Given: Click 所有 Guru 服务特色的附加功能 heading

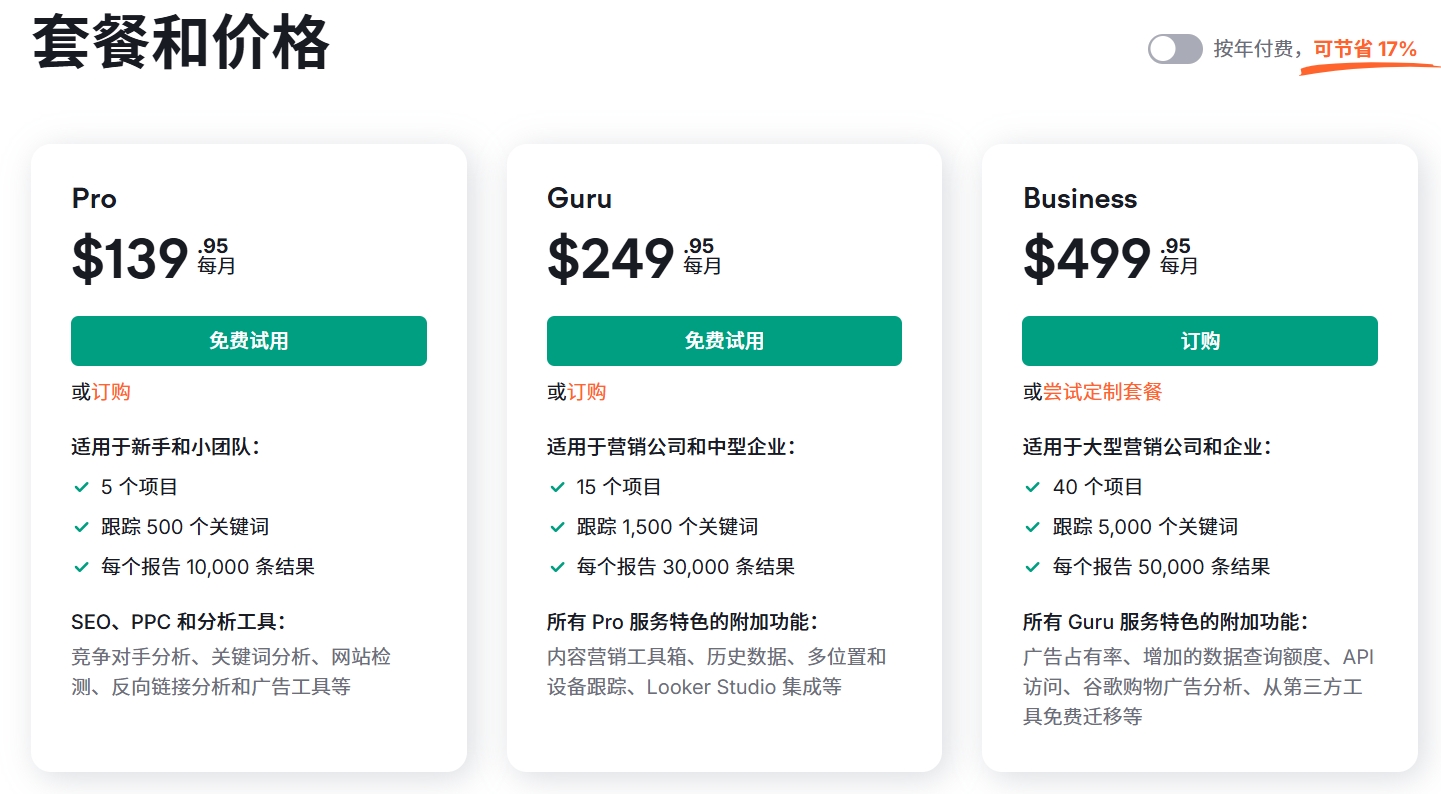Looking at the screenshot, I should click(x=1165, y=622).
